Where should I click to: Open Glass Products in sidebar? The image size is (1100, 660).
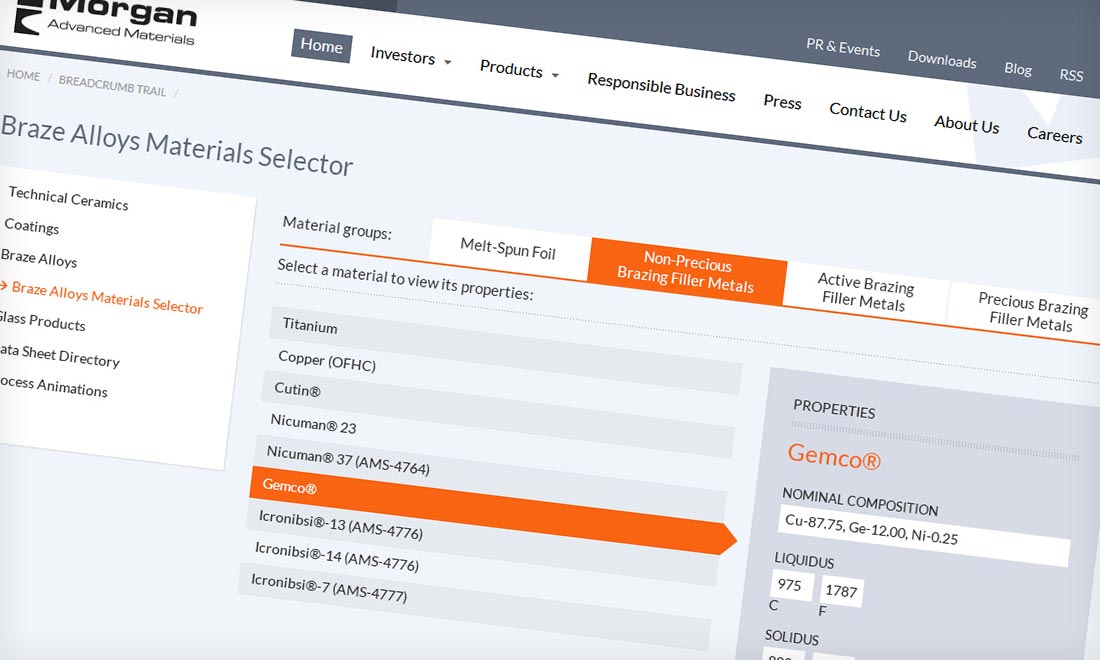42,321
